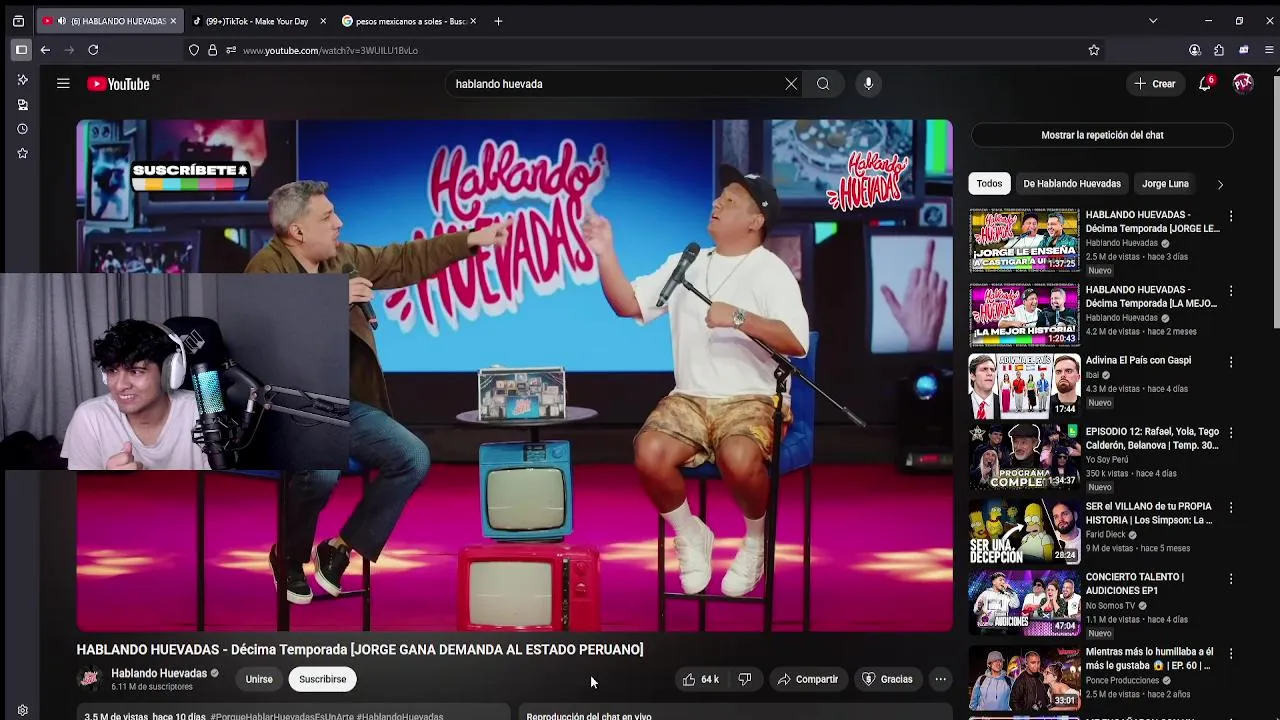Open a new browser tab
Screen dimensions: 1280x720
(x=498, y=21)
